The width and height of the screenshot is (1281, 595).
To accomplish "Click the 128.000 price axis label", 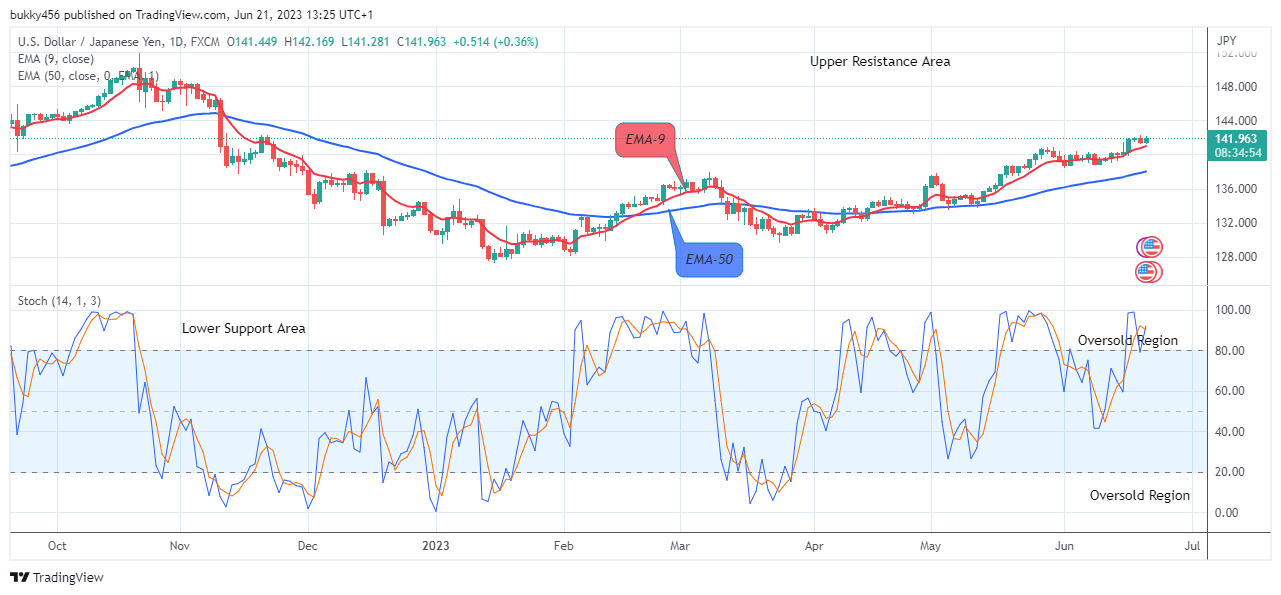I will pyautogui.click(x=1236, y=257).
